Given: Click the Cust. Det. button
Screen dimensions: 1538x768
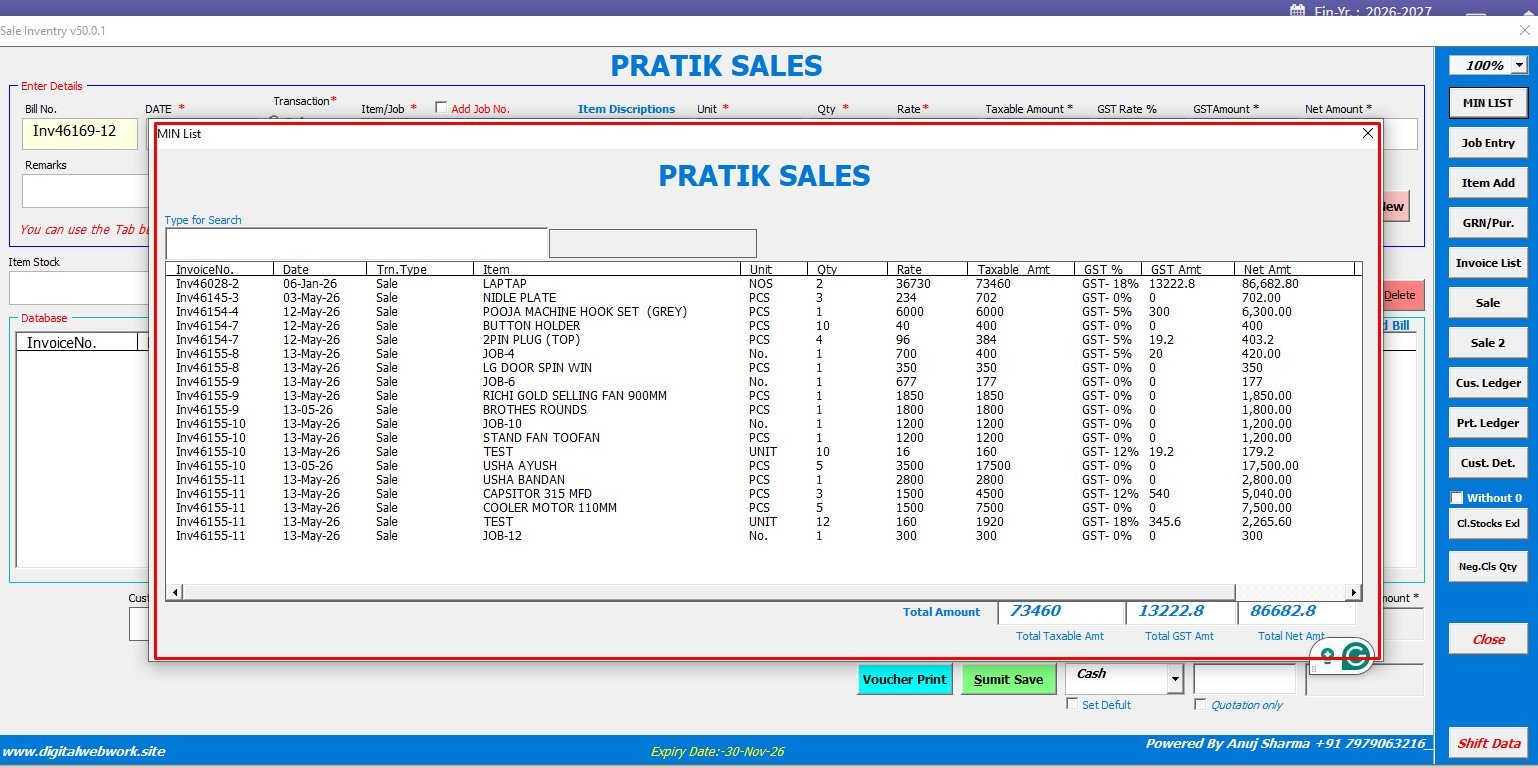Looking at the screenshot, I should pos(1488,463).
